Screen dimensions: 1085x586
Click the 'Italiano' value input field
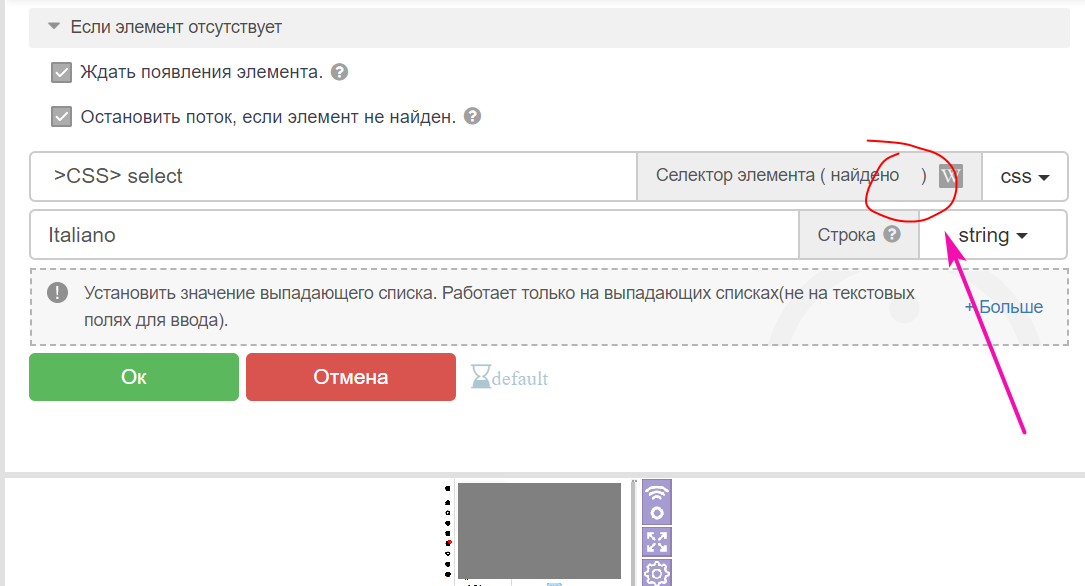click(414, 235)
